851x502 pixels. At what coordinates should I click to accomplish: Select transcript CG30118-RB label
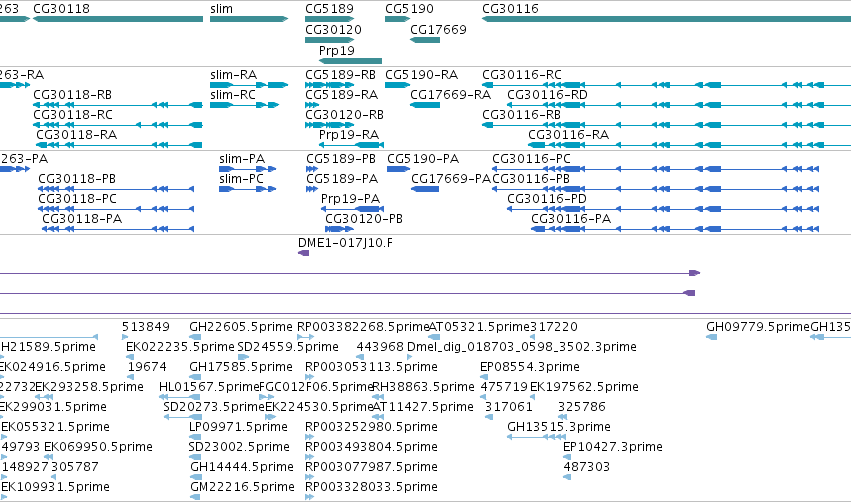(73, 94)
